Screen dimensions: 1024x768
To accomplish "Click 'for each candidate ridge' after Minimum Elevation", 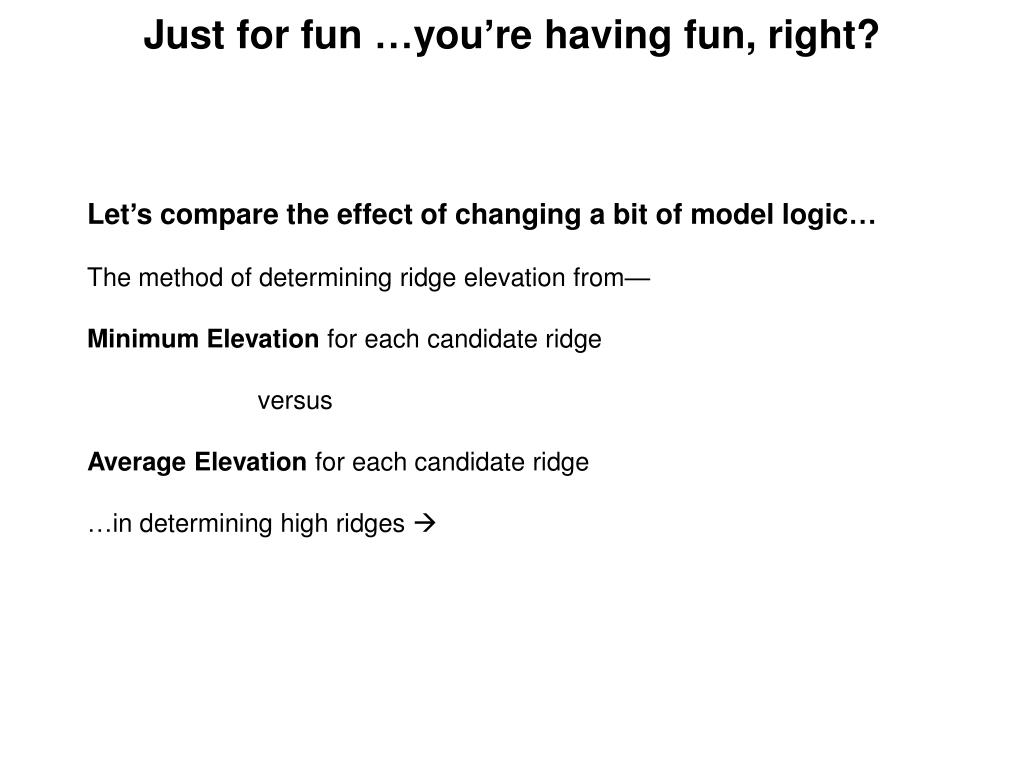I will [x=464, y=339].
